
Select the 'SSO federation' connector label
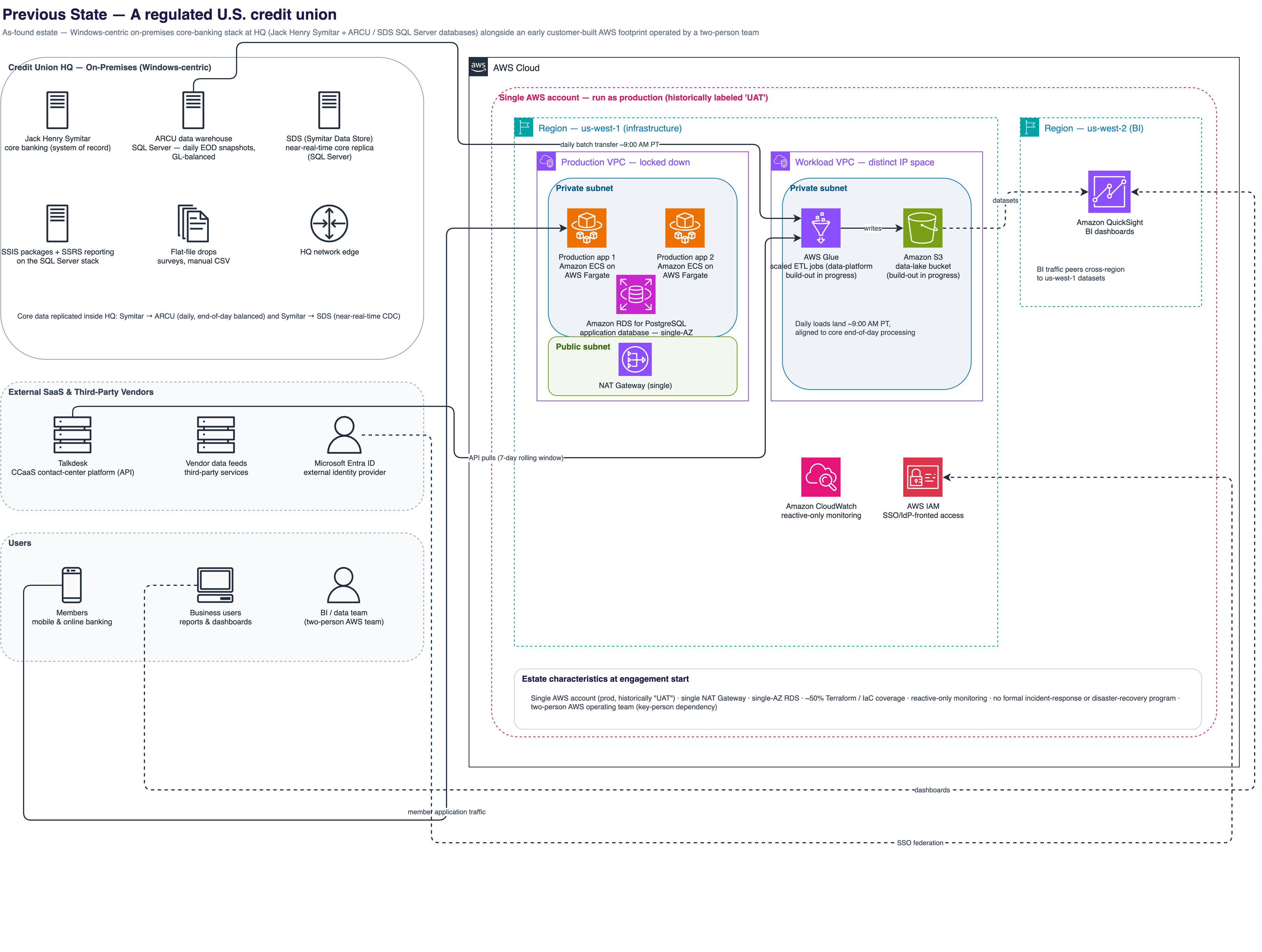click(920, 843)
